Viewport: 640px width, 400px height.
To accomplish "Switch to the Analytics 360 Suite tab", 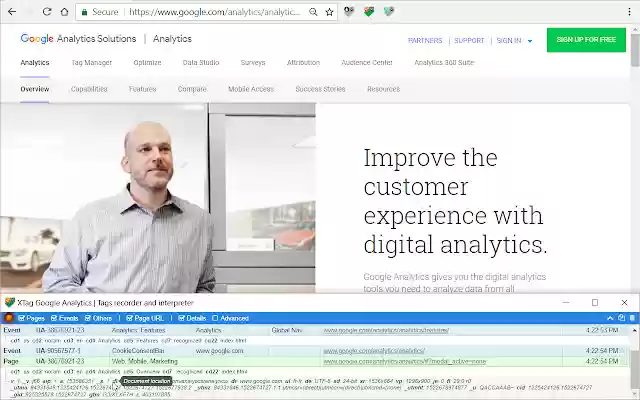I will click(444, 63).
